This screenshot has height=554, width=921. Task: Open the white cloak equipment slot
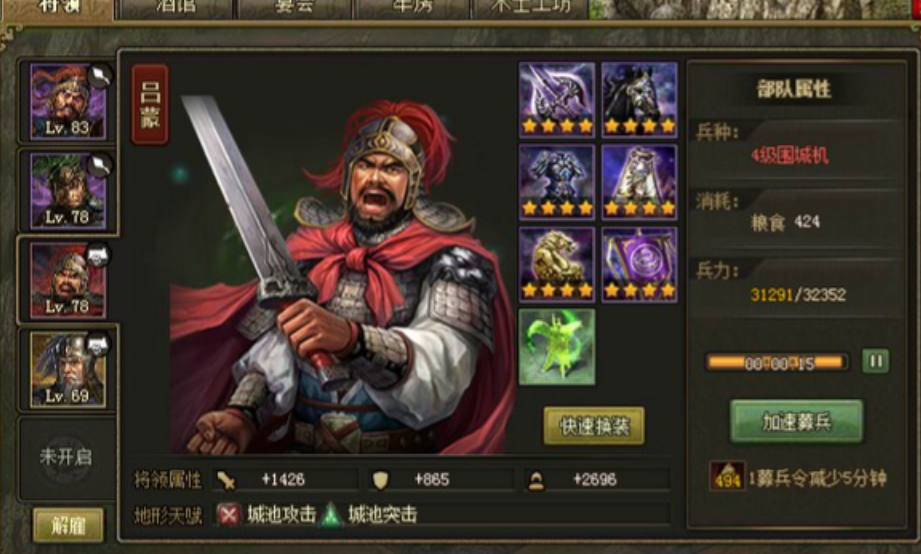point(639,182)
